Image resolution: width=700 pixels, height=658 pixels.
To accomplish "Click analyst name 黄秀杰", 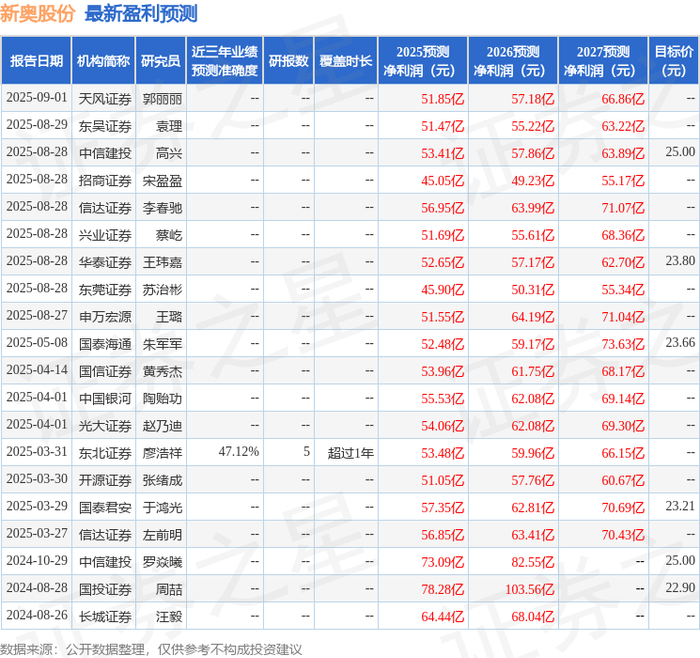I will pos(162,371).
